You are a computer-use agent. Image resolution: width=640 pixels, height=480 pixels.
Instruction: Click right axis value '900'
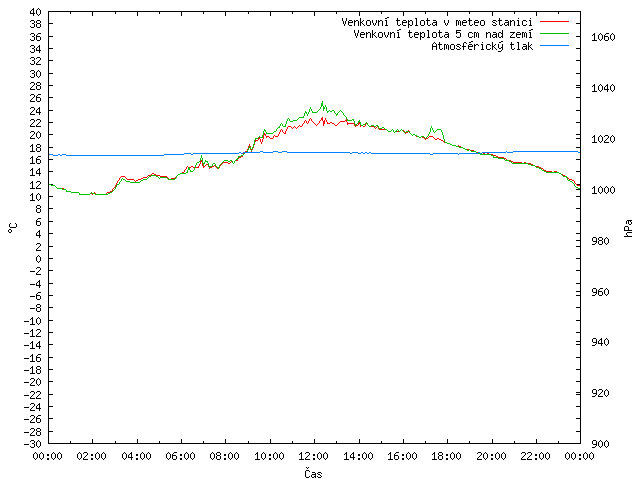(600, 444)
